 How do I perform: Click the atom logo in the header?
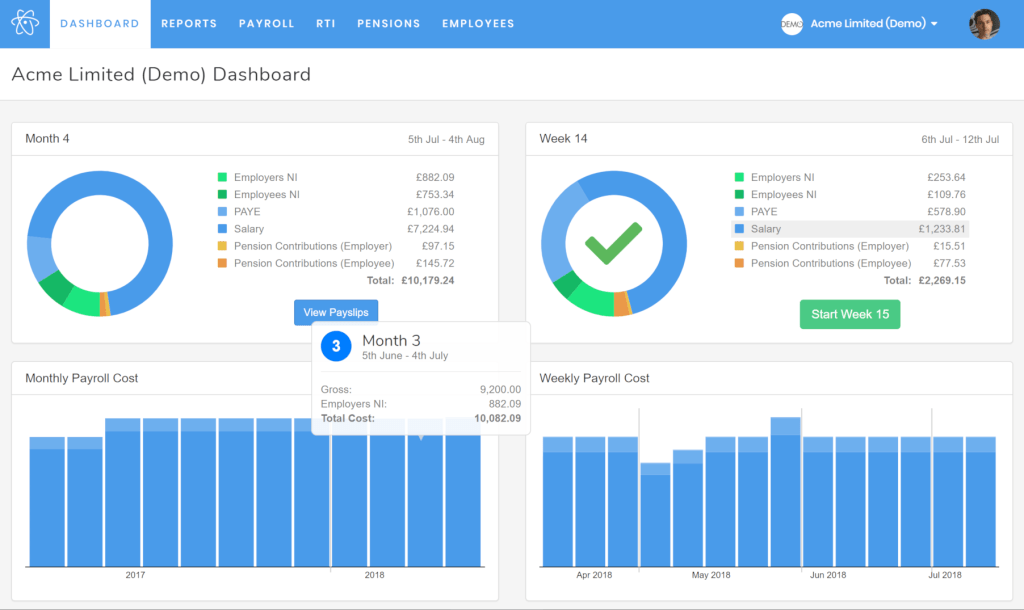(25, 24)
